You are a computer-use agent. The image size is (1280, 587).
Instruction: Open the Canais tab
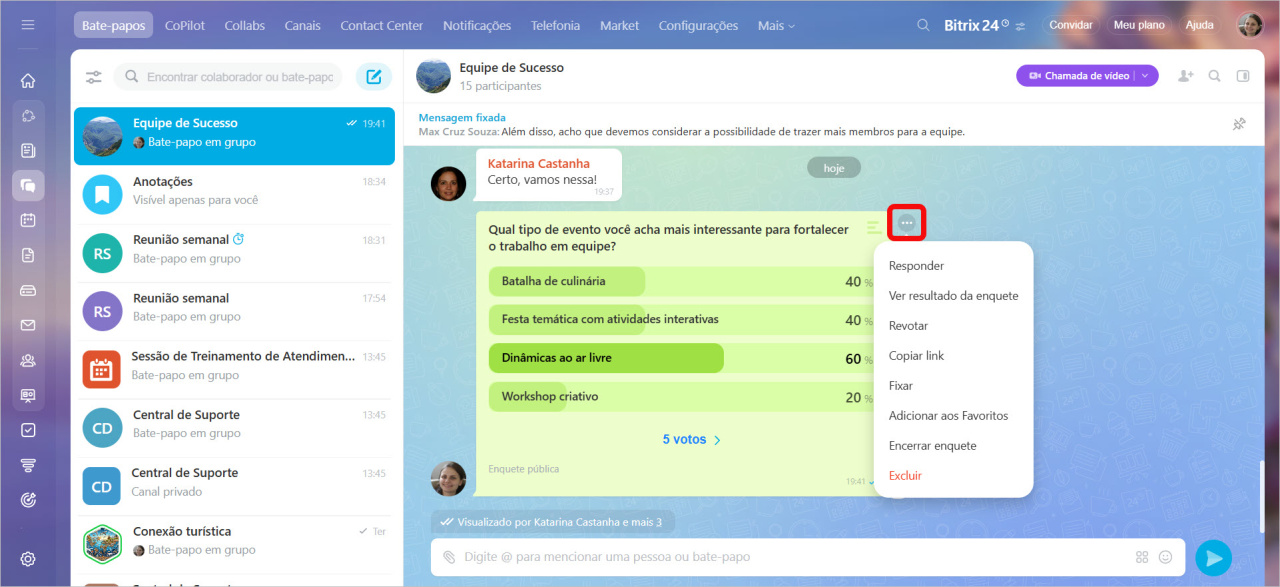(303, 25)
